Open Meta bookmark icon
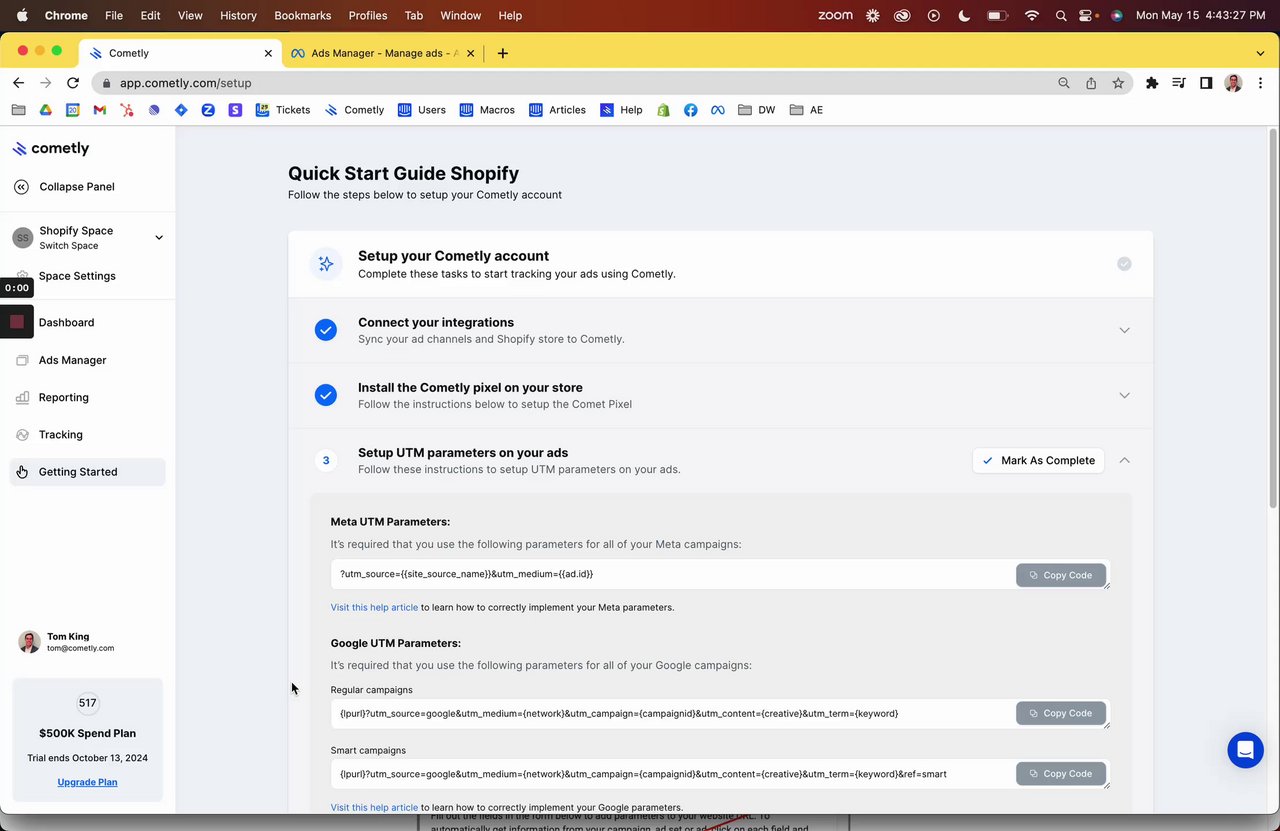The width and height of the screenshot is (1280, 831). coord(717,110)
